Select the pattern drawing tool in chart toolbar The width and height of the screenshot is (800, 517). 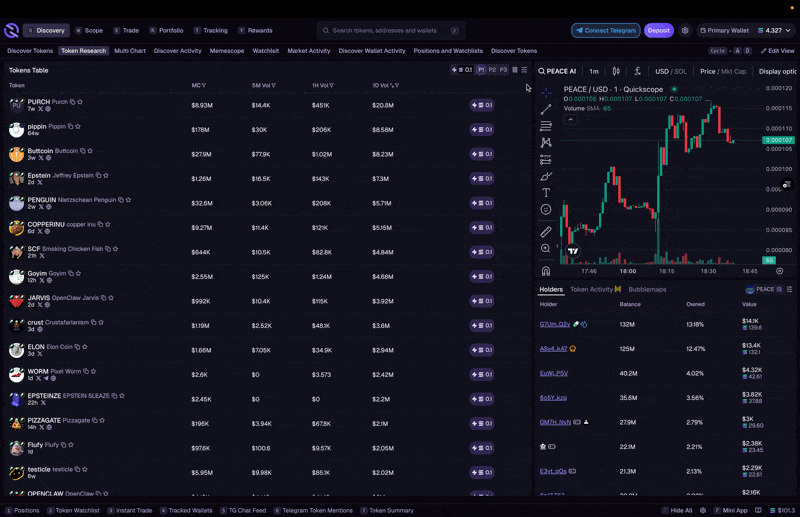[x=546, y=143]
